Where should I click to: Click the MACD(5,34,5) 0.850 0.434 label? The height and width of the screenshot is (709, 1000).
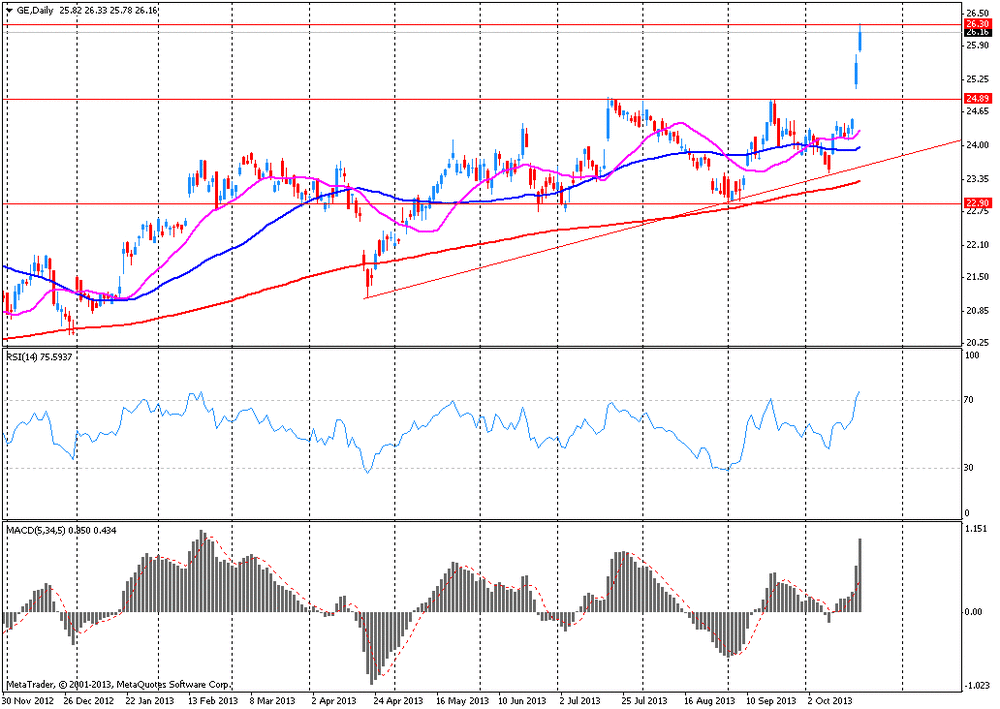[61, 530]
